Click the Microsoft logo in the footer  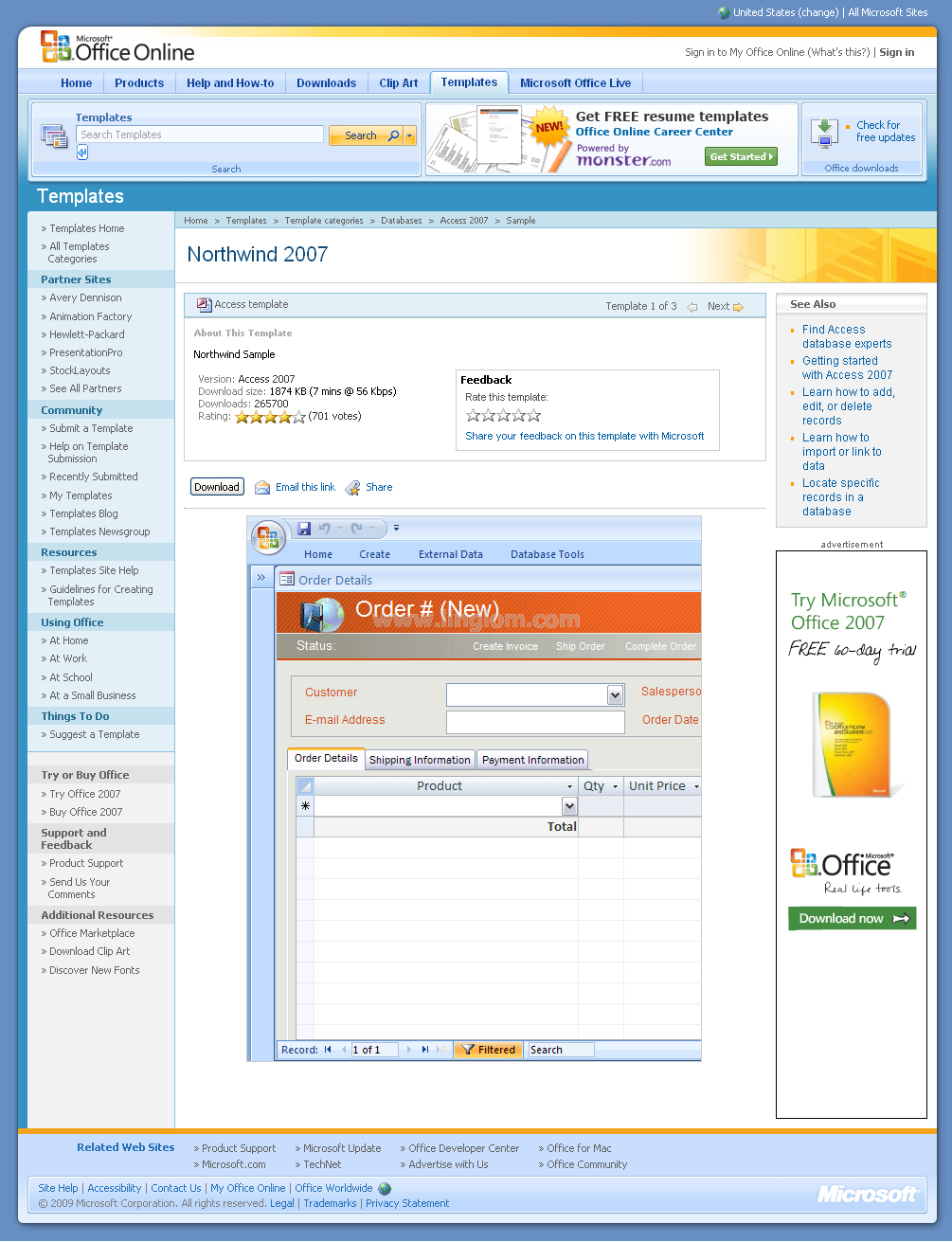(x=868, y=1194)
